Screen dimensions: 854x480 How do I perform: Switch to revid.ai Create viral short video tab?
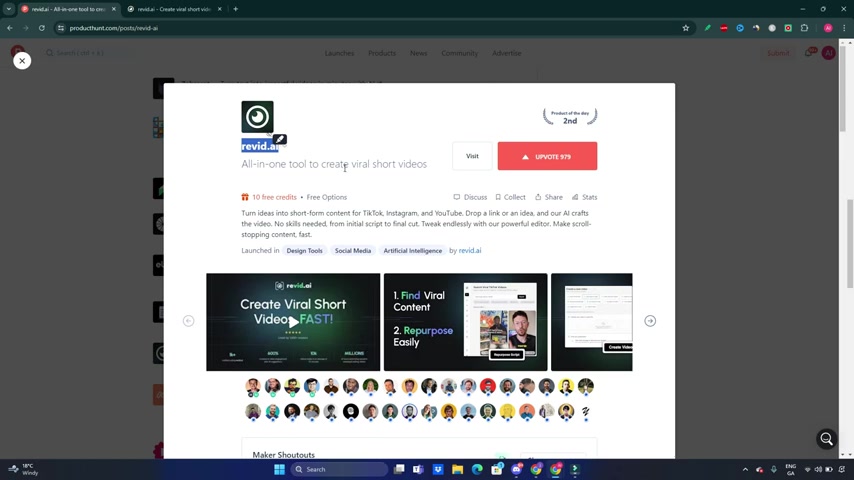(x=173, y=9)
